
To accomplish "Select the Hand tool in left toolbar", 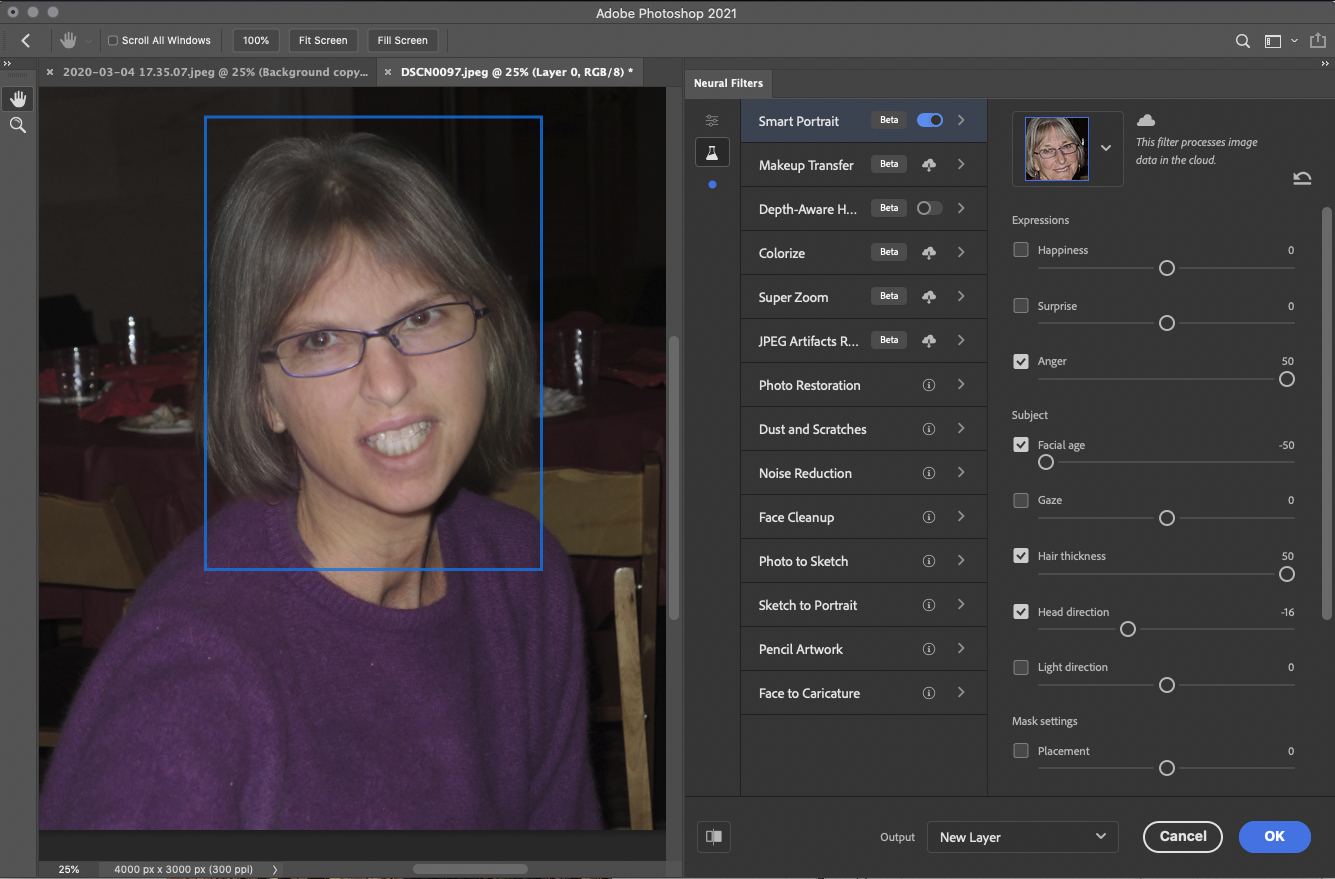I will coord(17,98).
